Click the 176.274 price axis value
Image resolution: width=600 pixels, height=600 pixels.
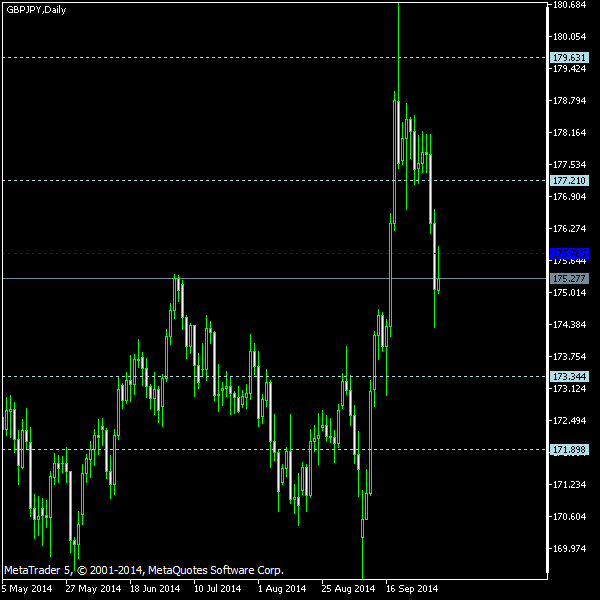pyautogui.click(x=569, y=228)
